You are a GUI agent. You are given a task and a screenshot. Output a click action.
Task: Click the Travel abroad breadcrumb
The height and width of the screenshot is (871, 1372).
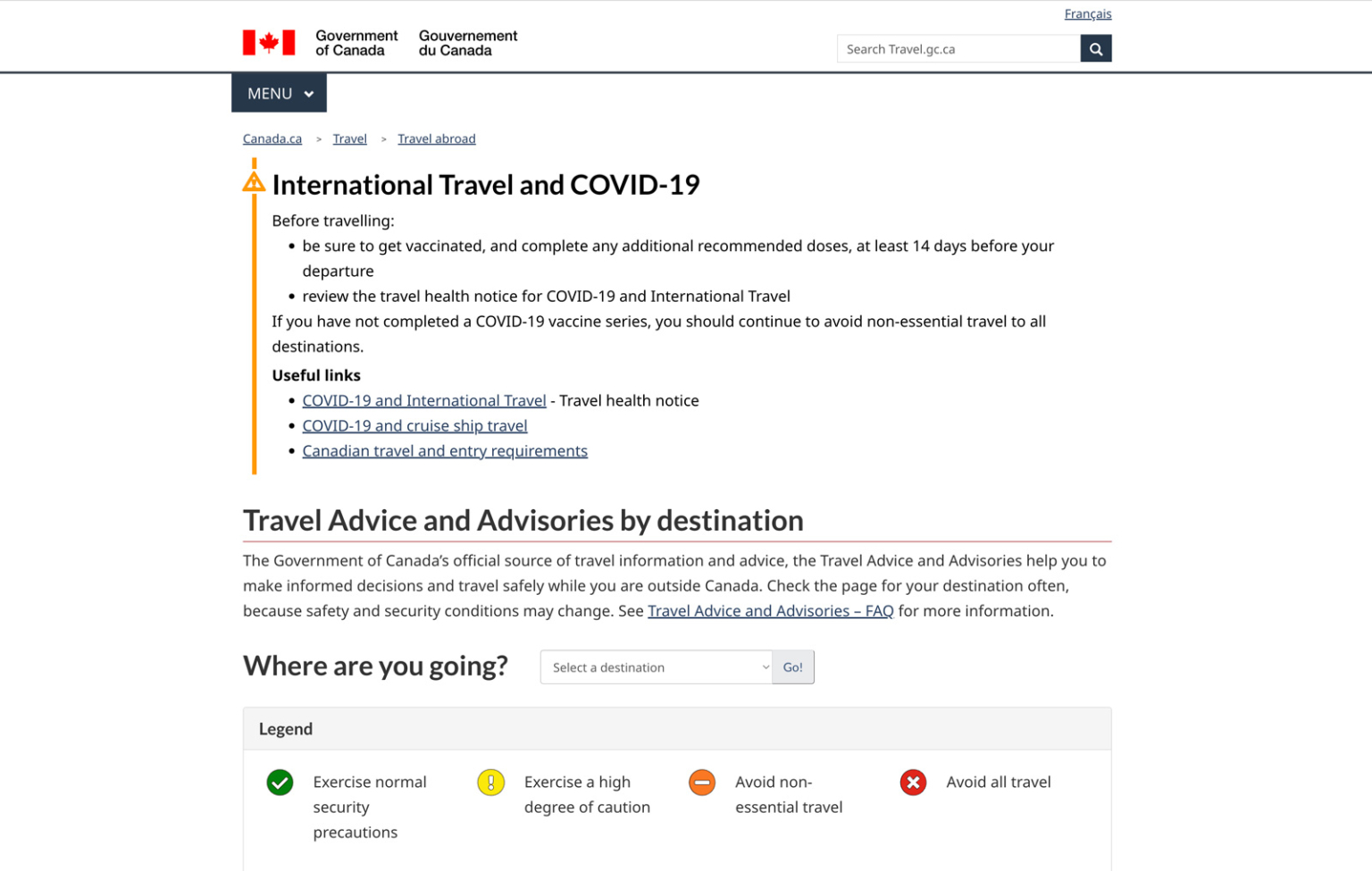[437, 138]
